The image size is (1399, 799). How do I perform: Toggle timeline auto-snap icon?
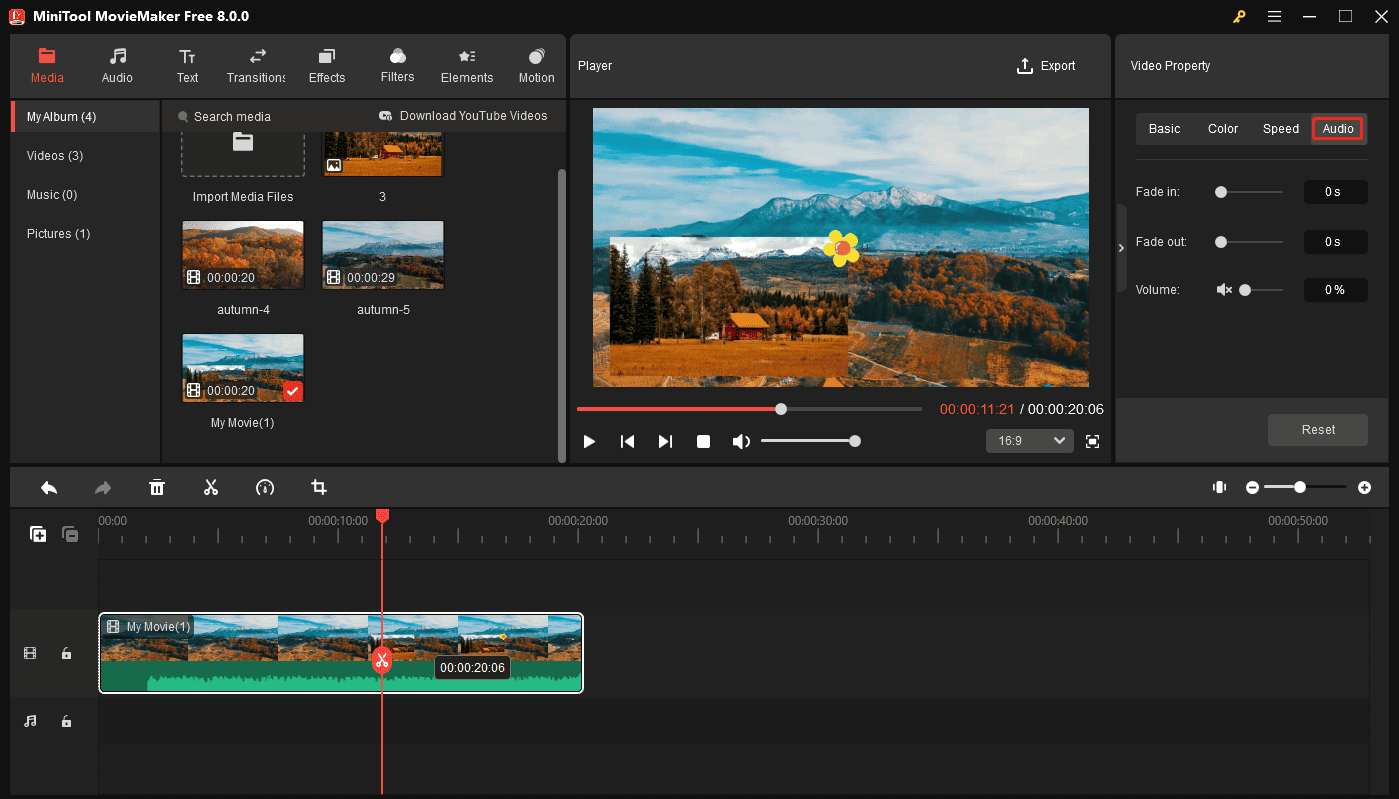click(x=1219, y=487)
